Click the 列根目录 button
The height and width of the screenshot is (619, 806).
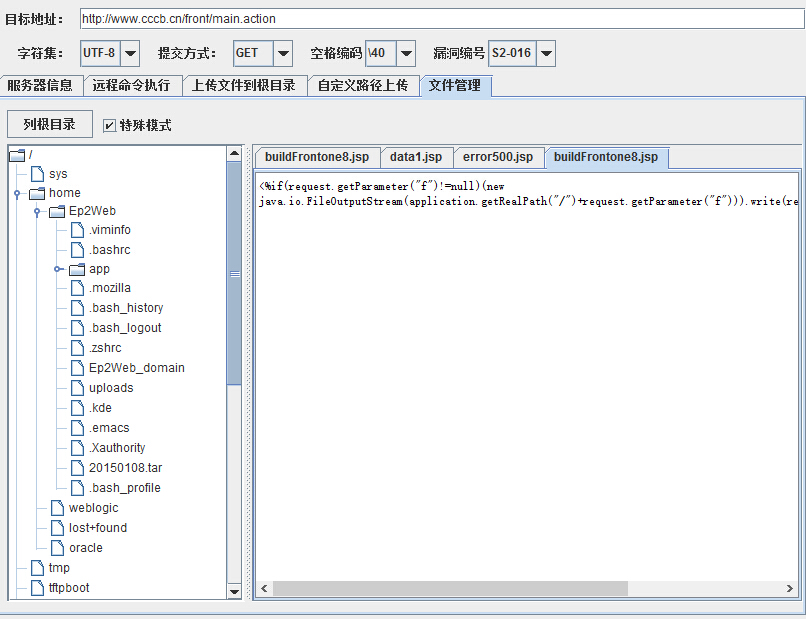click(50, 124)
